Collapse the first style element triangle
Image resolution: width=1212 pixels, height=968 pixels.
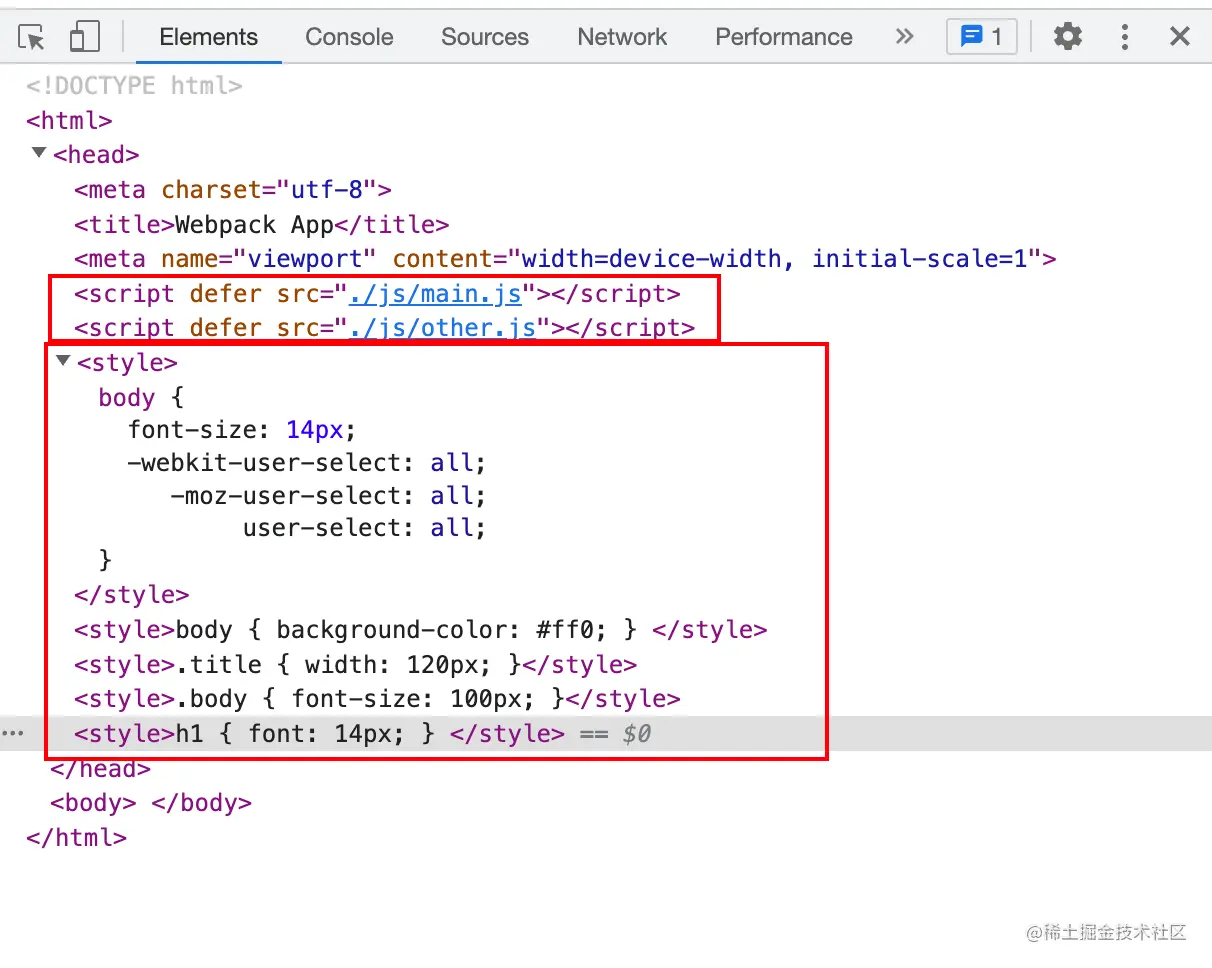(63, 361)
